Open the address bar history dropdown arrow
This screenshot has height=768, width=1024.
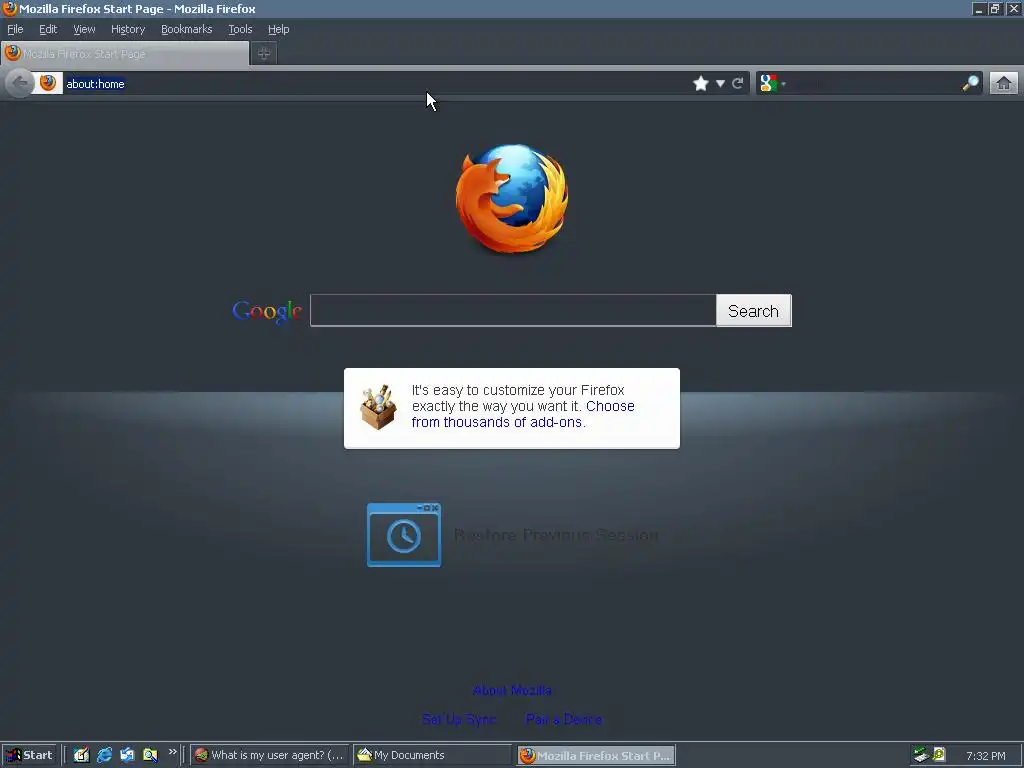(720, 84)
